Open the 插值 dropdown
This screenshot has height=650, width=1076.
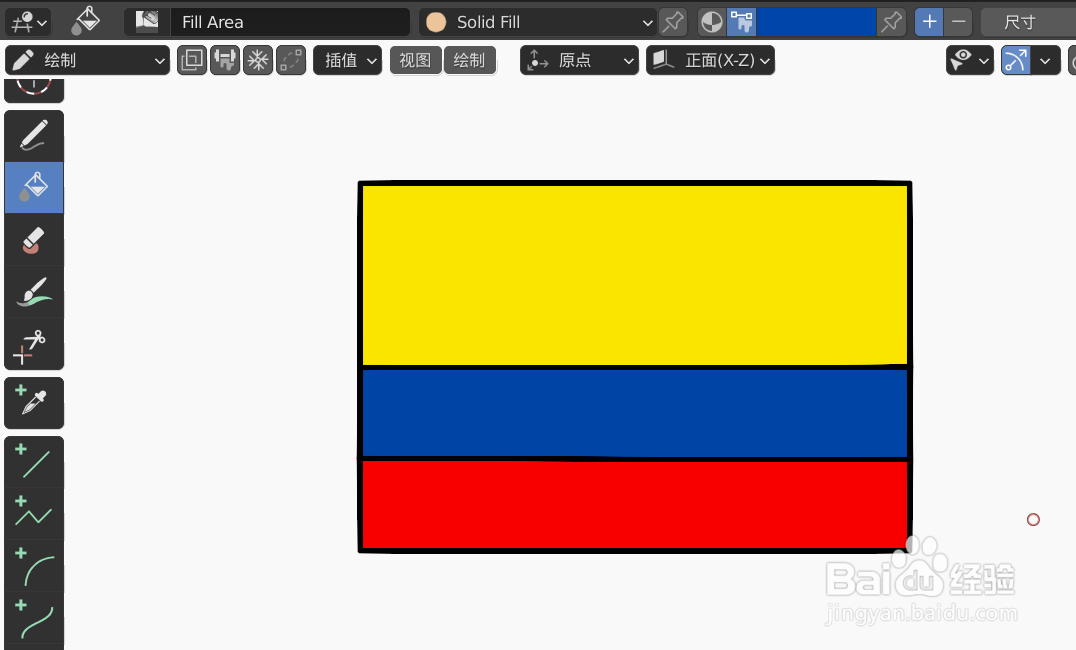pos(347,60)
